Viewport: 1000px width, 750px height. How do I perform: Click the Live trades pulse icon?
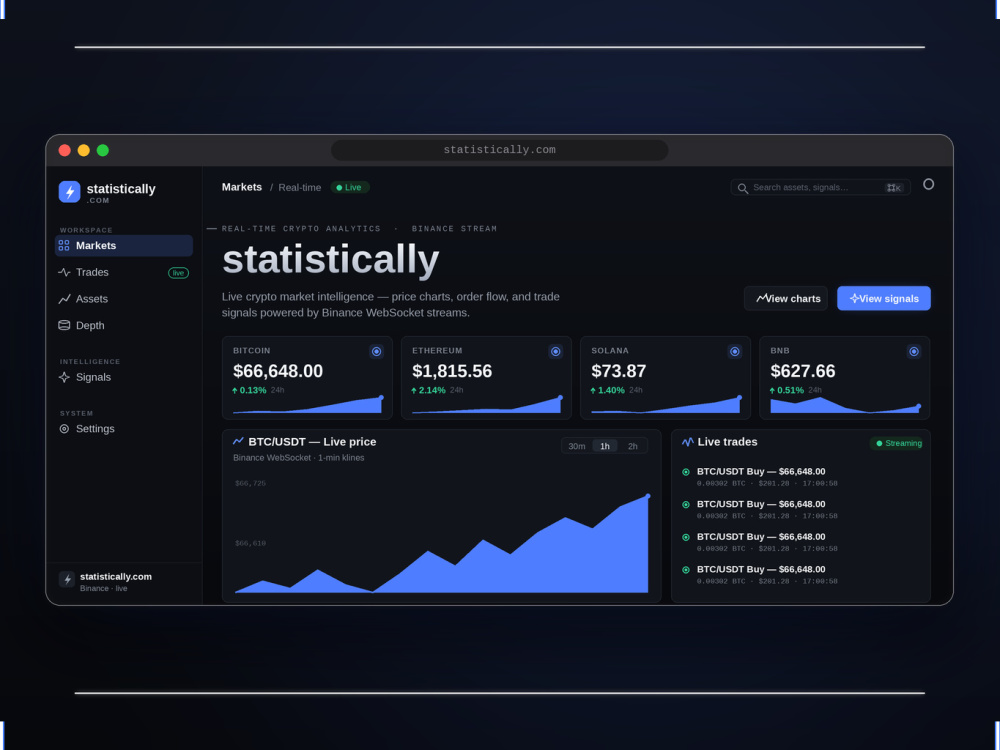688,442
